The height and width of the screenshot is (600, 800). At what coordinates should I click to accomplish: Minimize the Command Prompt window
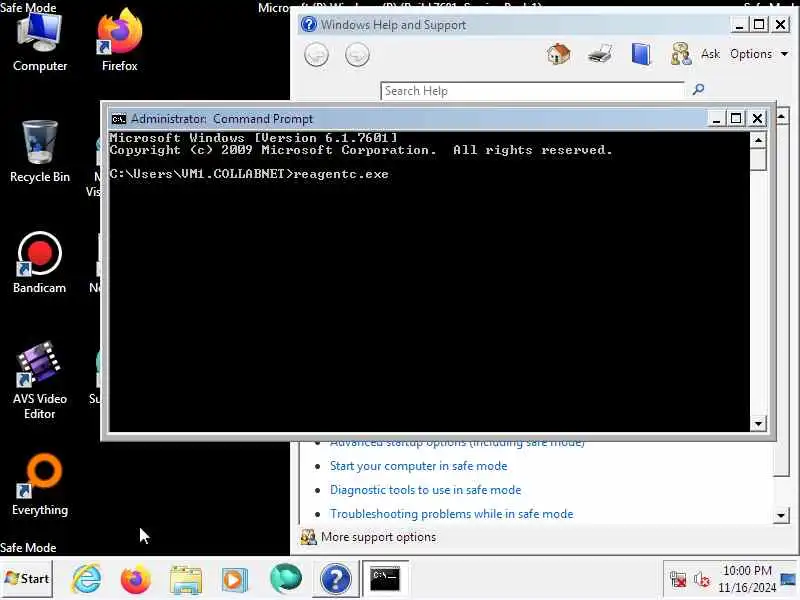tap(716, 119)
